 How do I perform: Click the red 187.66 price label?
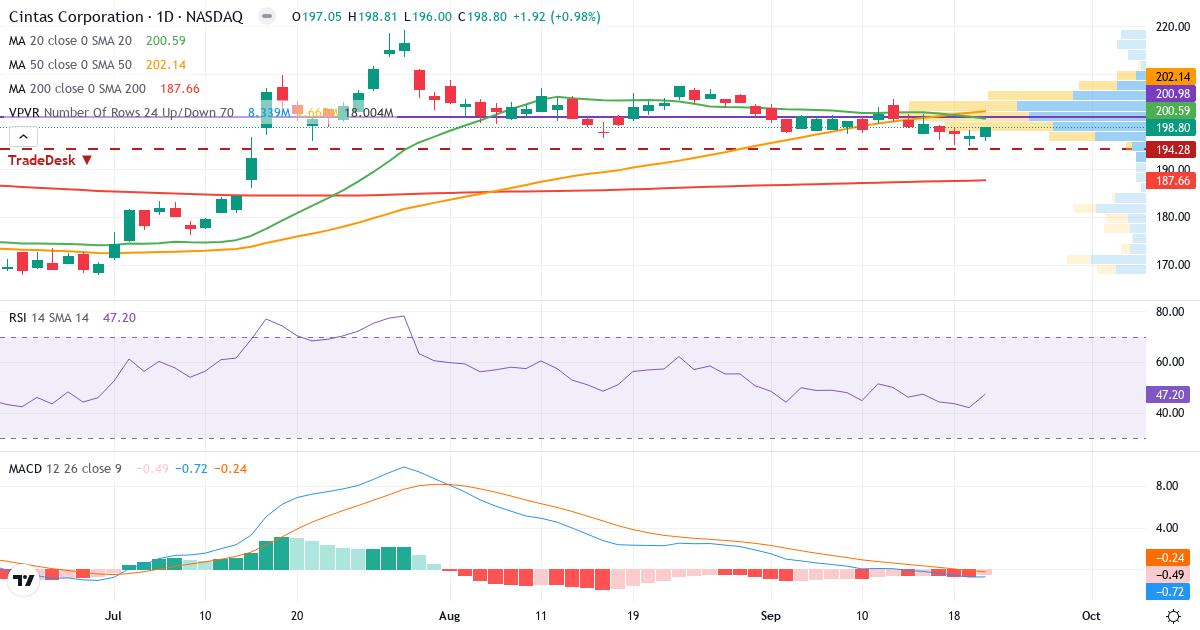pos(1171,181)
